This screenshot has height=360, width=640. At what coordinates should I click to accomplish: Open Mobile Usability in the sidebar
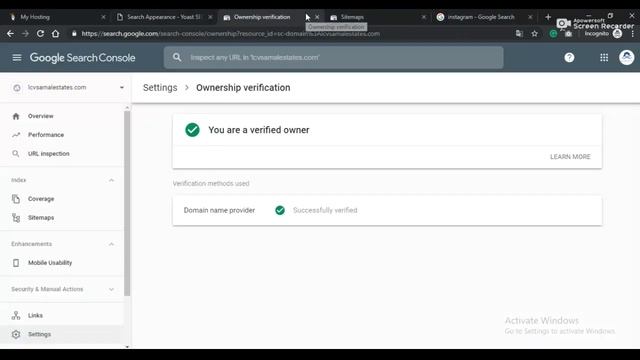tap(62, 263)
